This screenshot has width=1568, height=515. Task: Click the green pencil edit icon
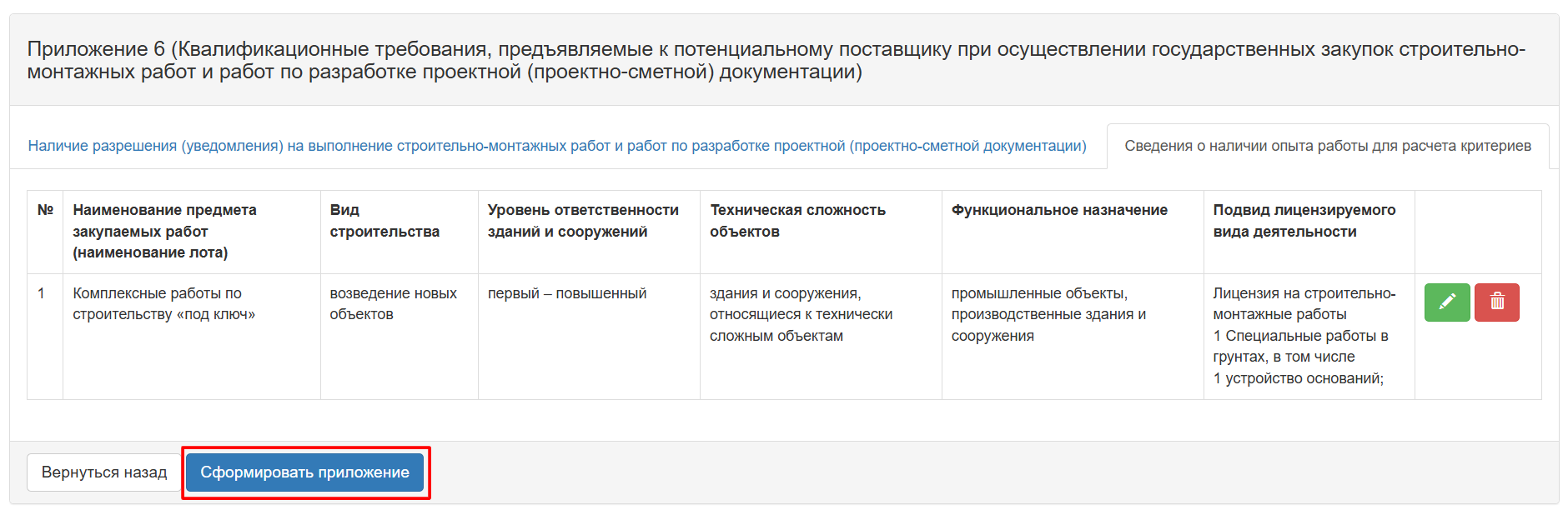(x=1446, y=302)
